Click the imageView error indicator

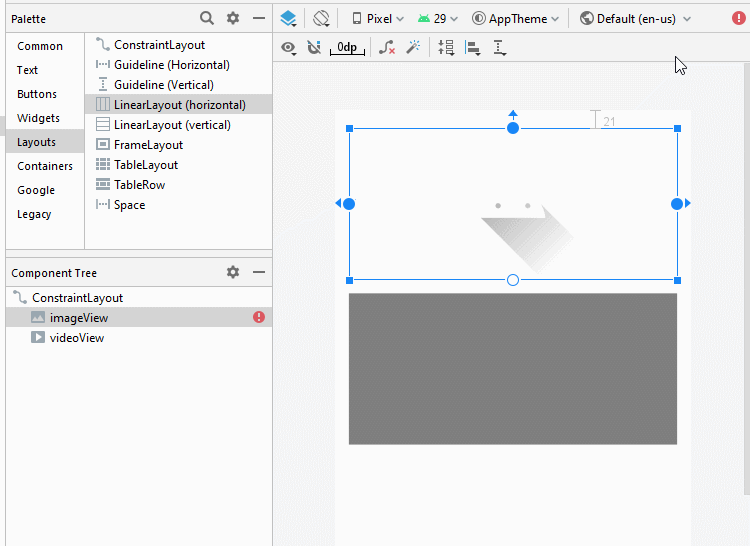pyautogui.click(x=259, y=317)
